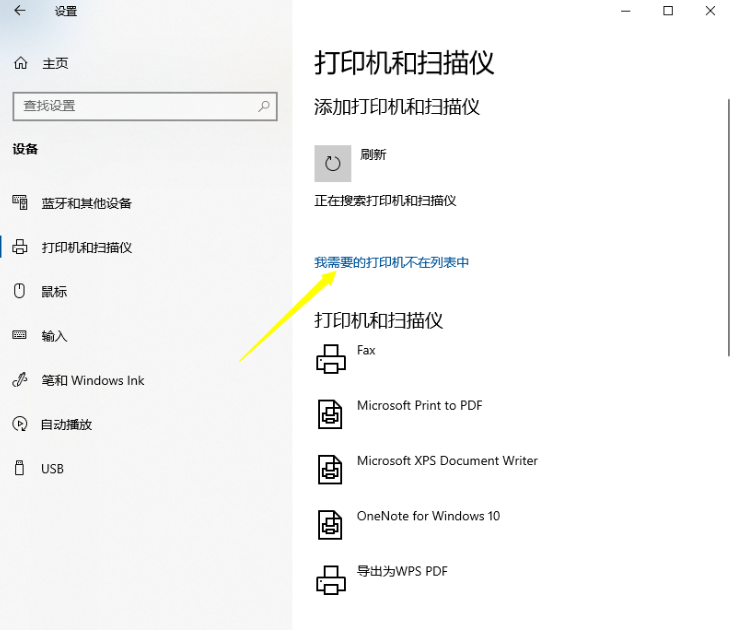The image size is (730, 630).
Task: Click 我需要的打印机不在列表中 link
Action: pyautogui.click(x=392, y=262)
